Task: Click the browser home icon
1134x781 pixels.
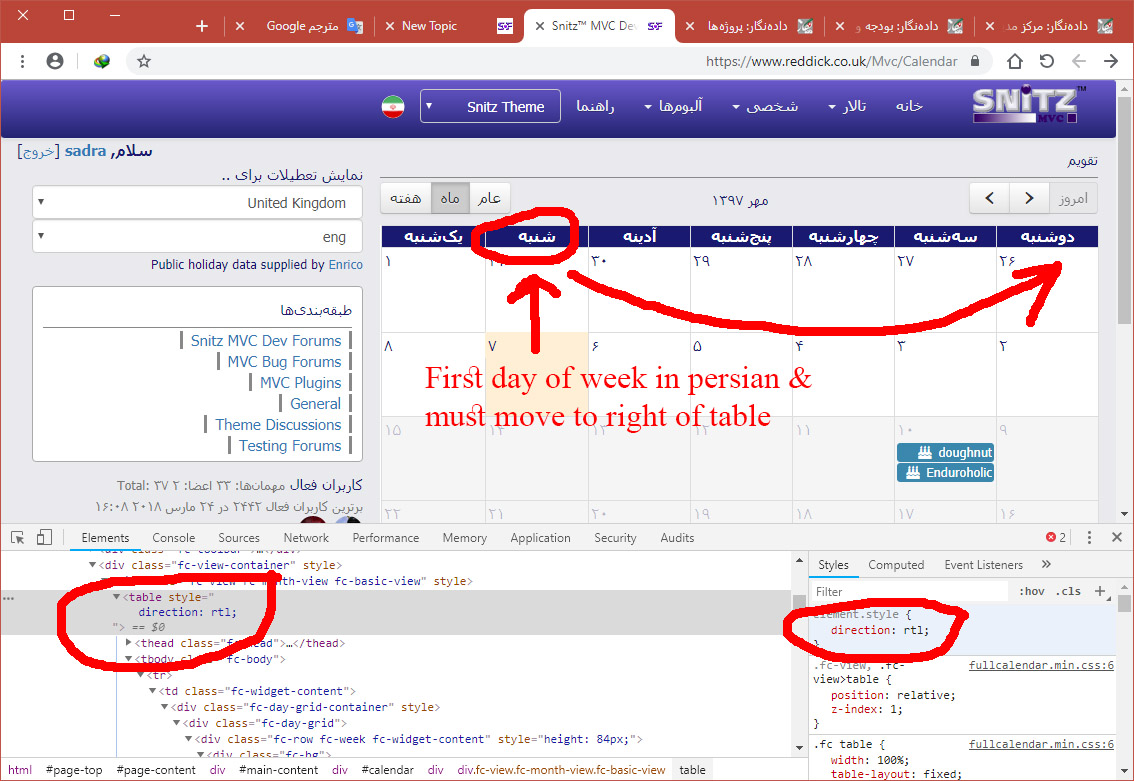Action: [x=1014, y=61]
